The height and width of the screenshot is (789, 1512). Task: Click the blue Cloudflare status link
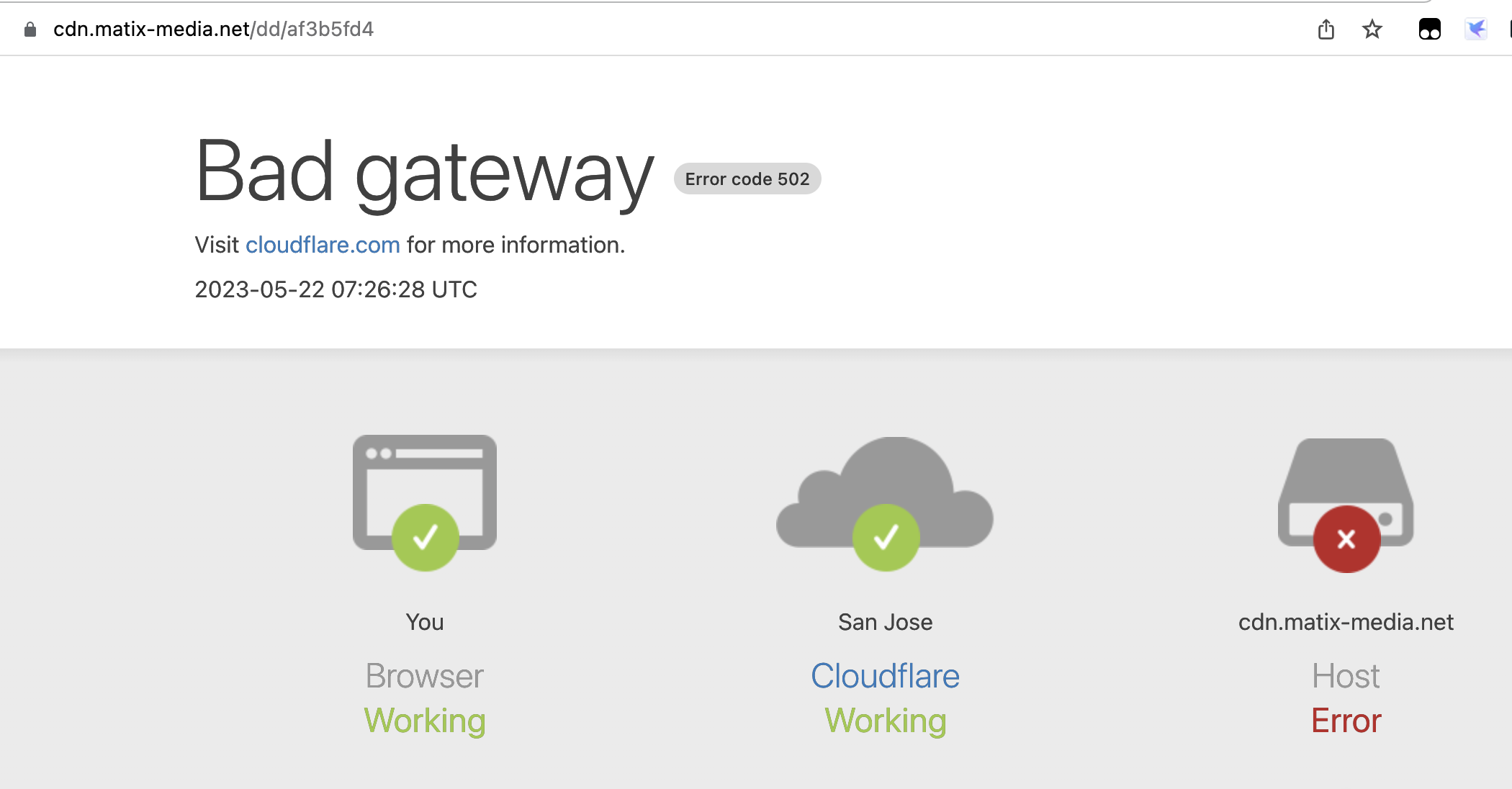[x=885, y=676]
